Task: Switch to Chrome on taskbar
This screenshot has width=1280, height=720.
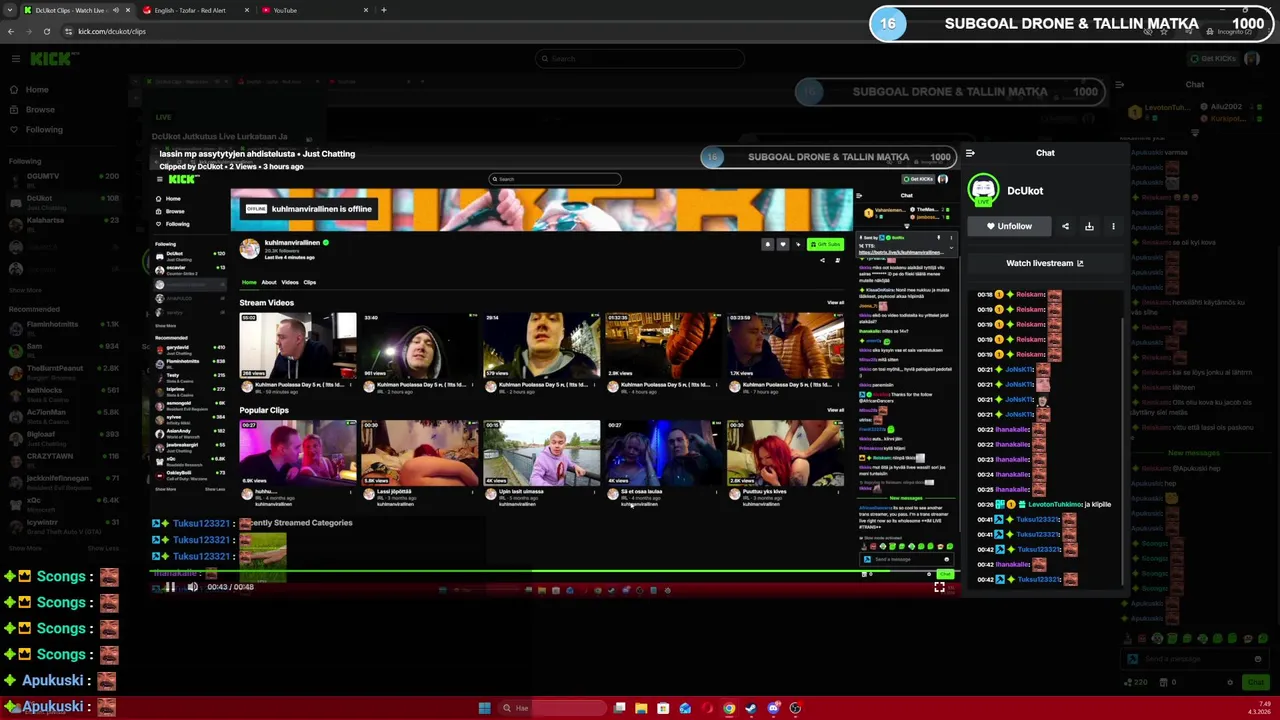Action: [x=729, y=708]
